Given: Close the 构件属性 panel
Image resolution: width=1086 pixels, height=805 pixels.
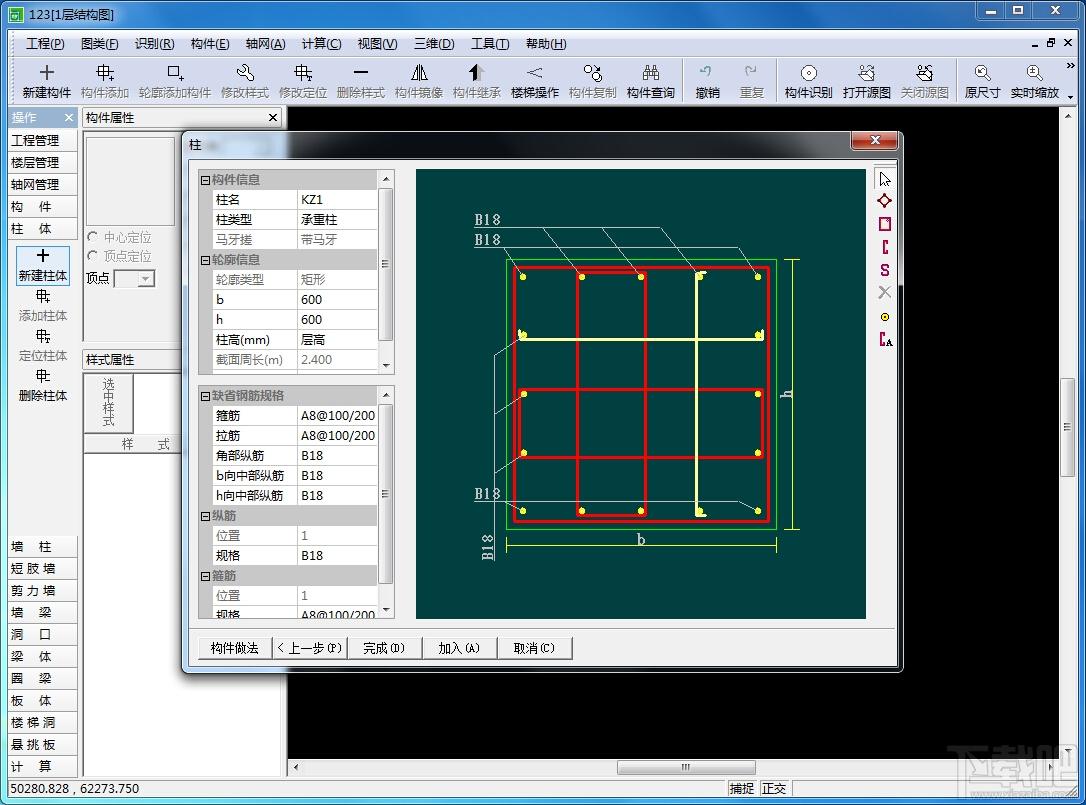Looking at the screenshot, I should [x=273, y=118].
